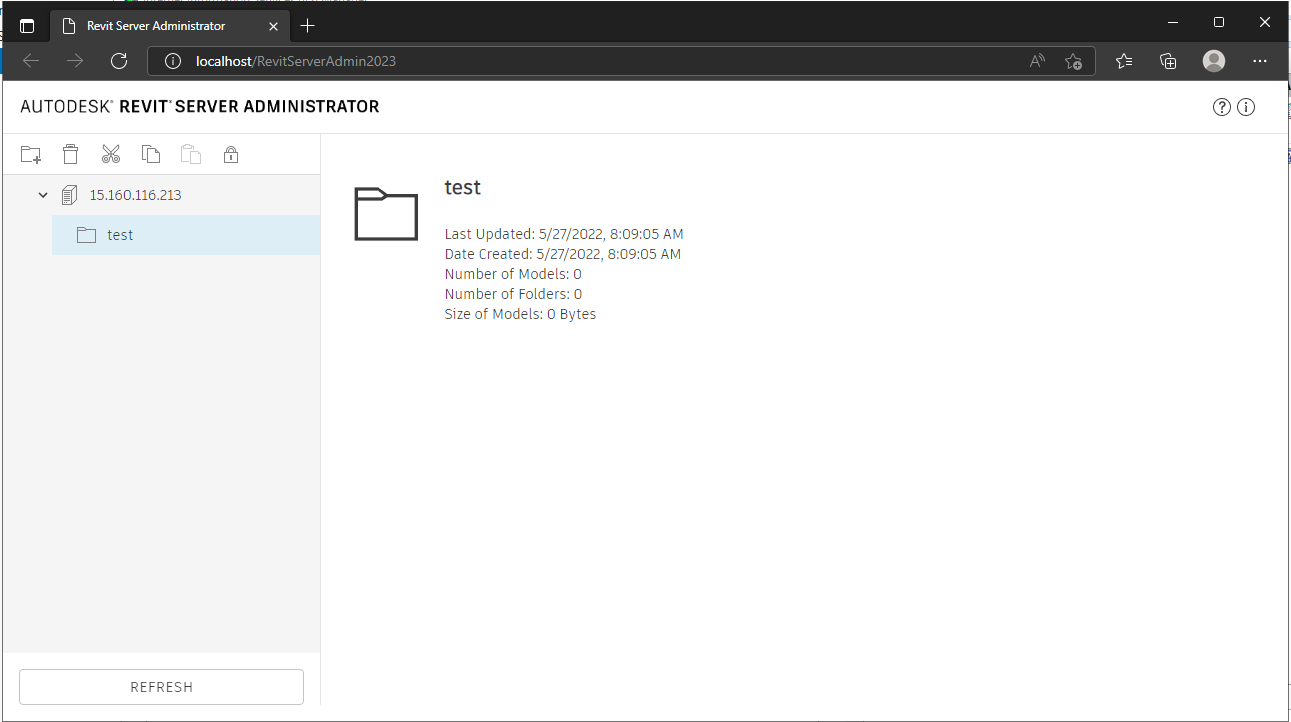Select the Revit Server Administrator tab
This screenshot has height=722, width=1291.
170,26
